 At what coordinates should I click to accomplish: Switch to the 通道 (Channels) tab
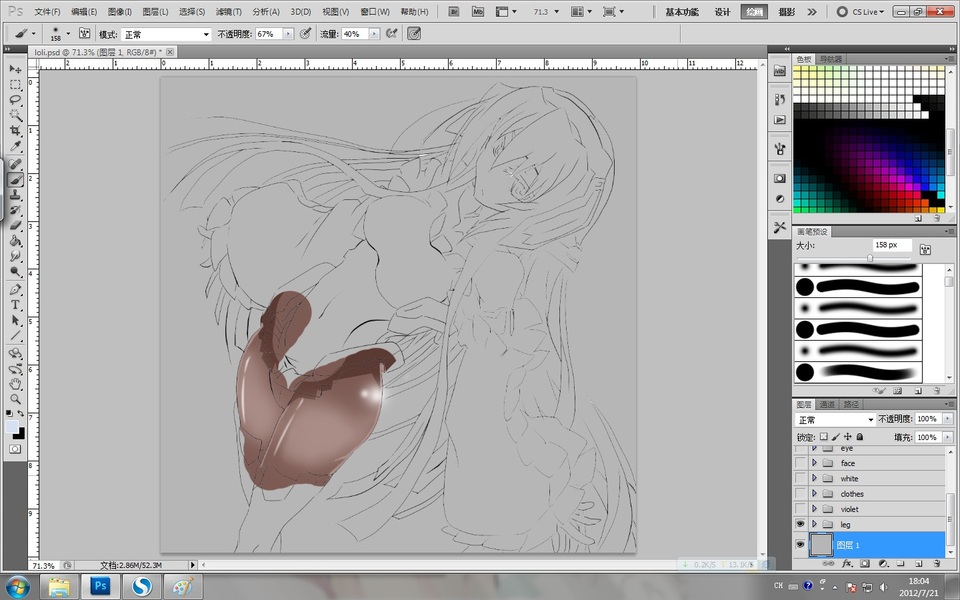point(828,405)
